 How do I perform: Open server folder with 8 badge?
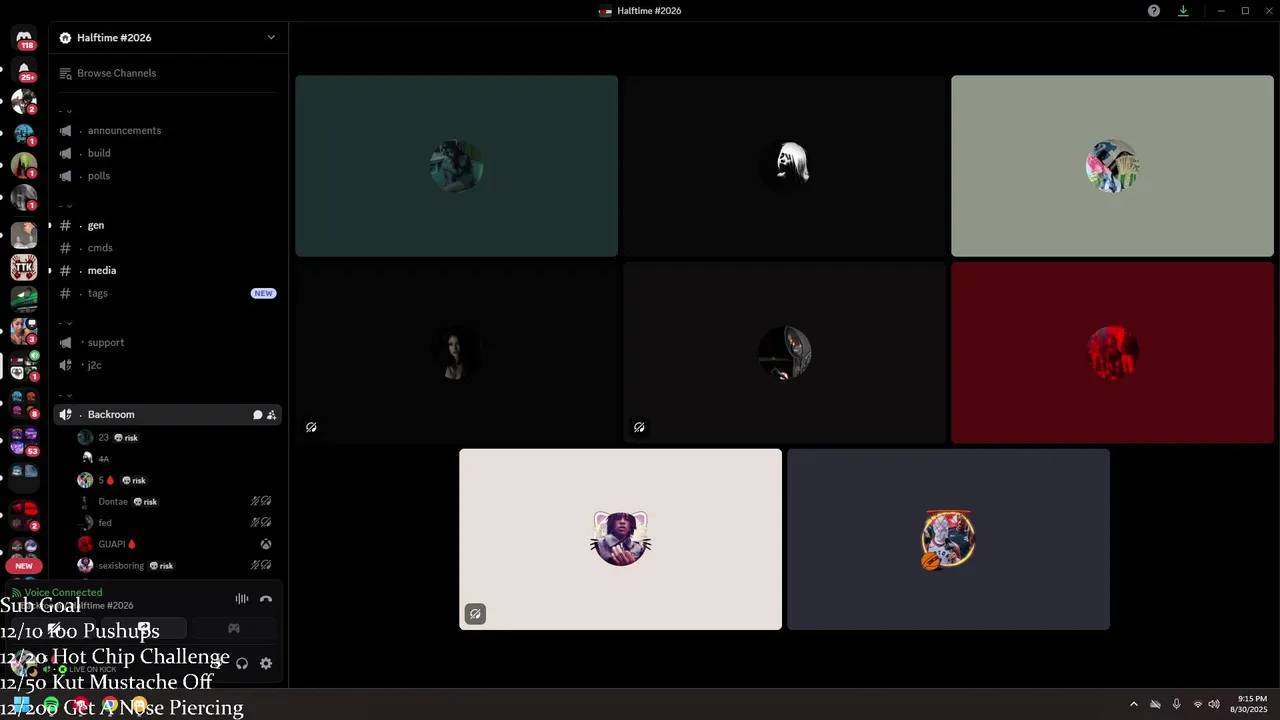(x=24, y=404)
